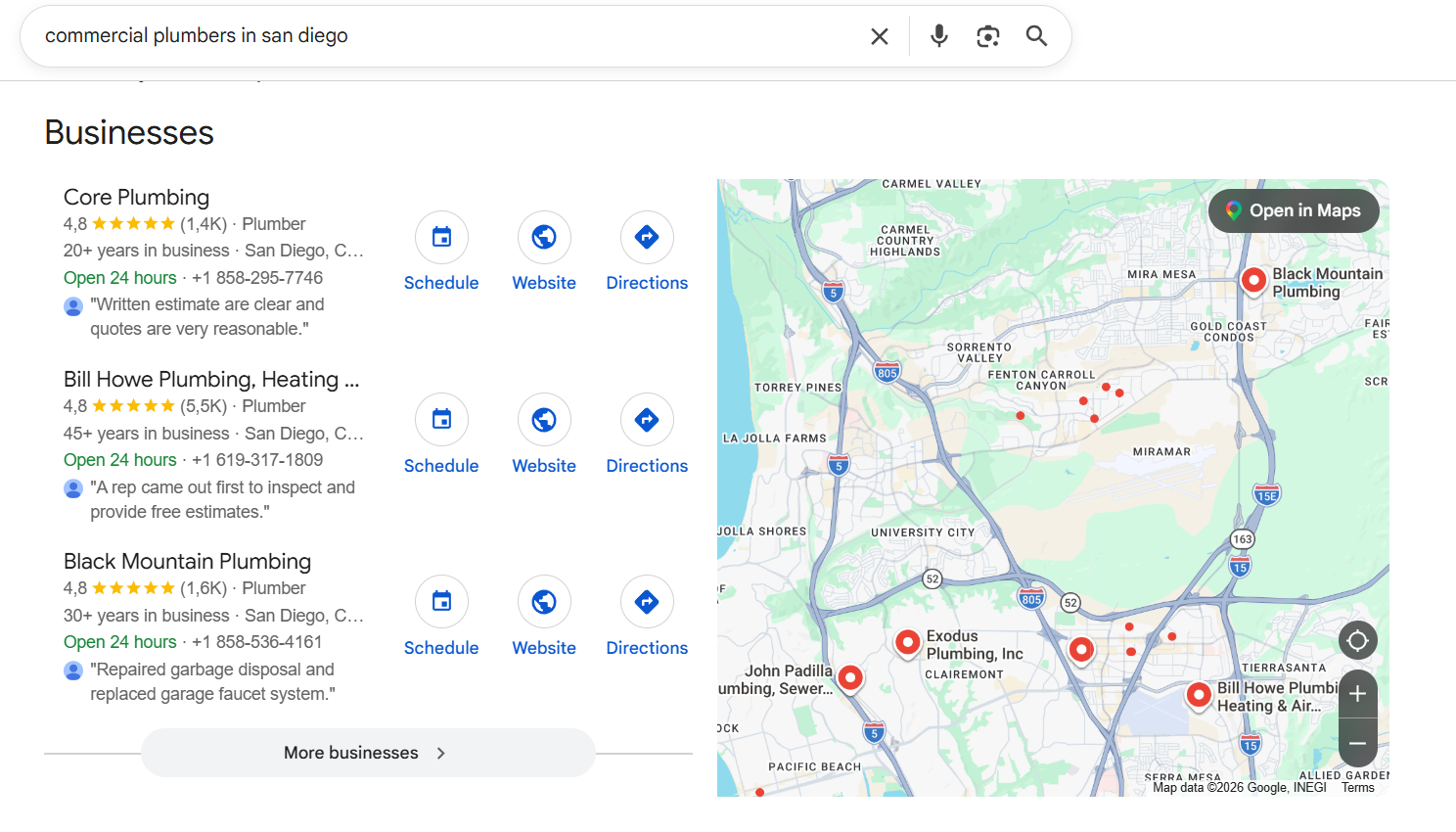This screenshot has width=1456, height=832.
Task: Select Bill Howe Plumbing map pin
Action: pyautogui.click(x=1199, y=696)
